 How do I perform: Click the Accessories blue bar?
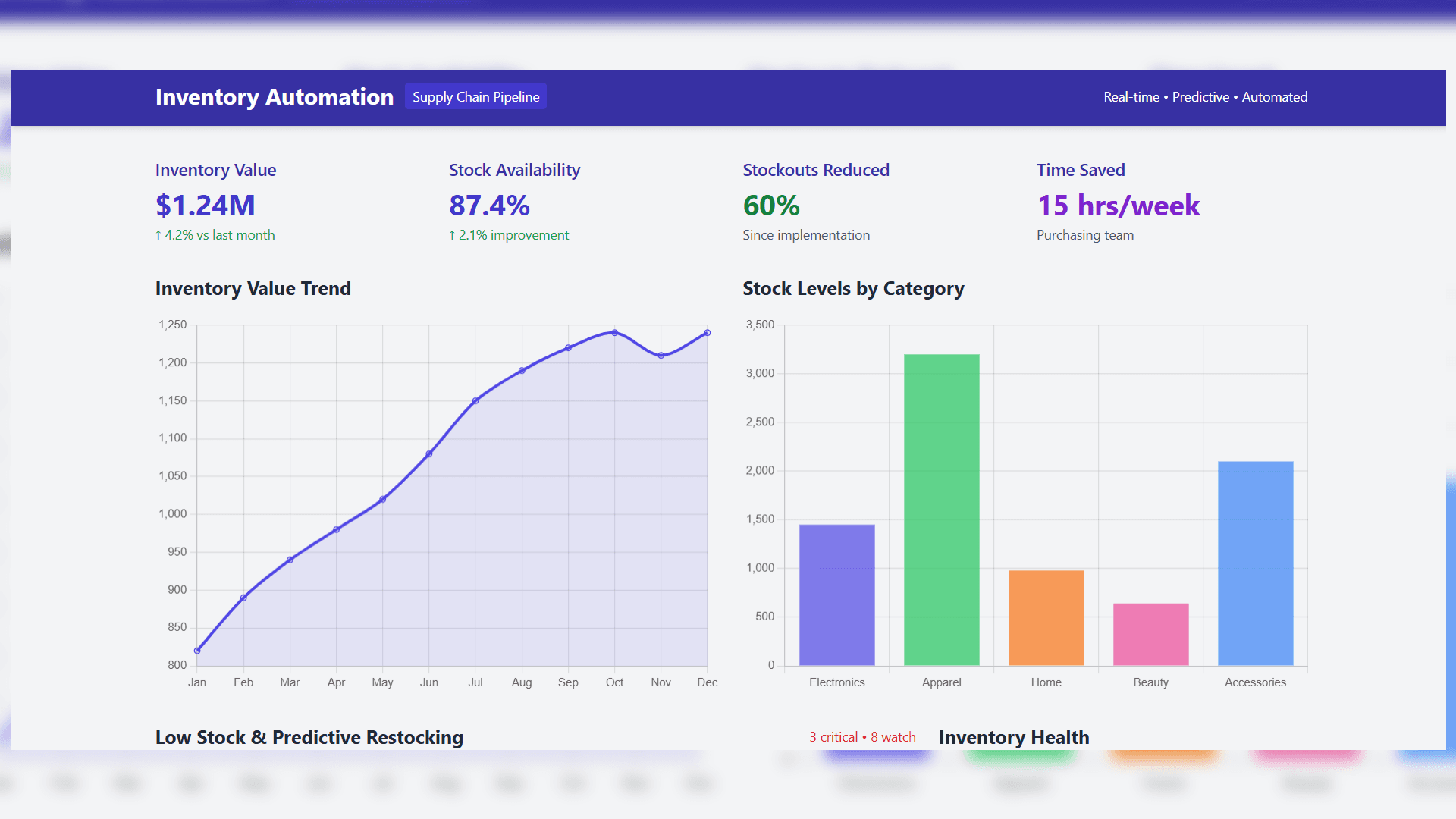point(1255,563)
